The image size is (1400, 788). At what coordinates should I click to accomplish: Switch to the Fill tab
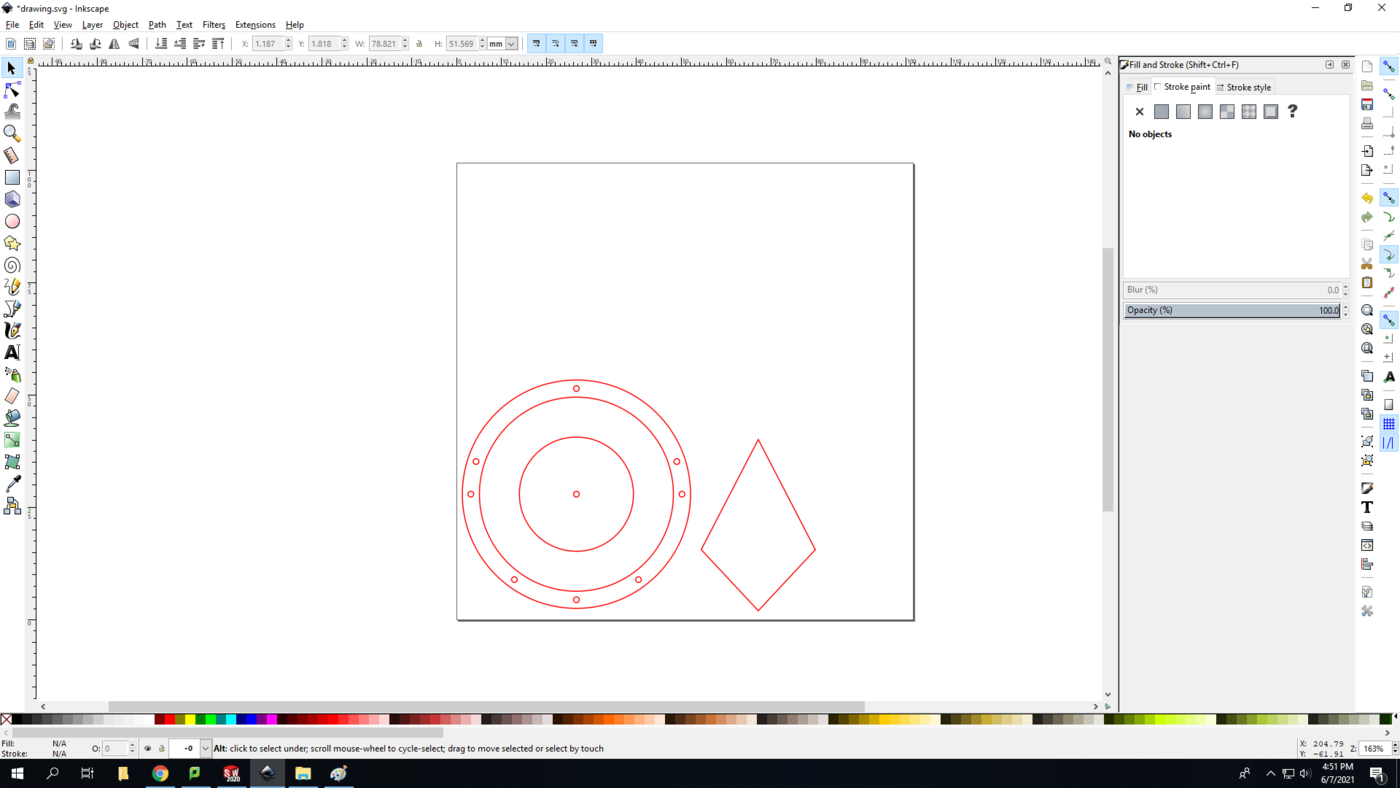[1137, 87]
